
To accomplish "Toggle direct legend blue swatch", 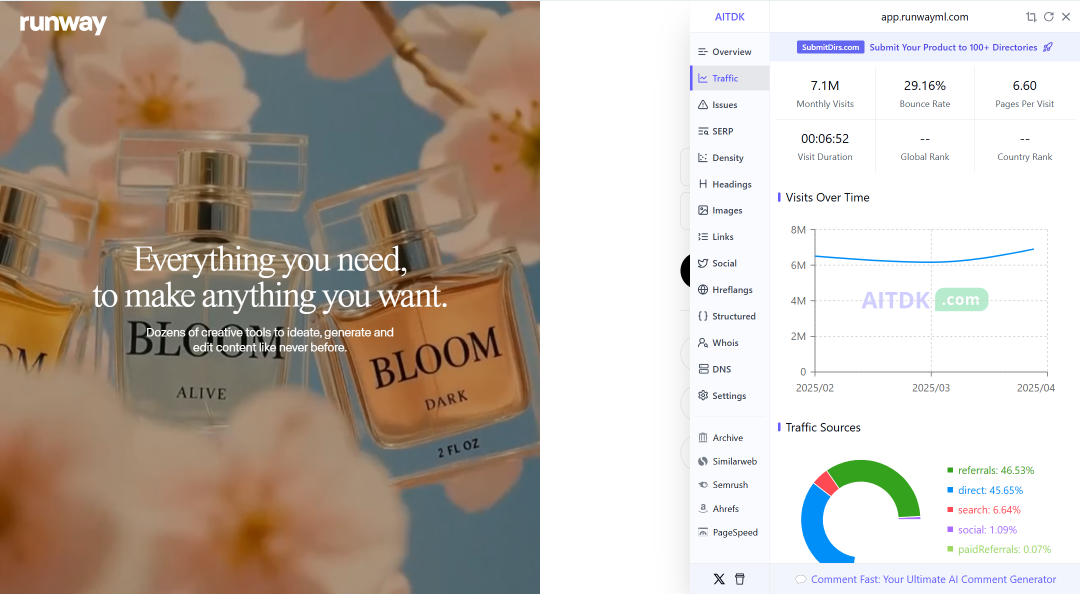I will (x=951, y=491).
